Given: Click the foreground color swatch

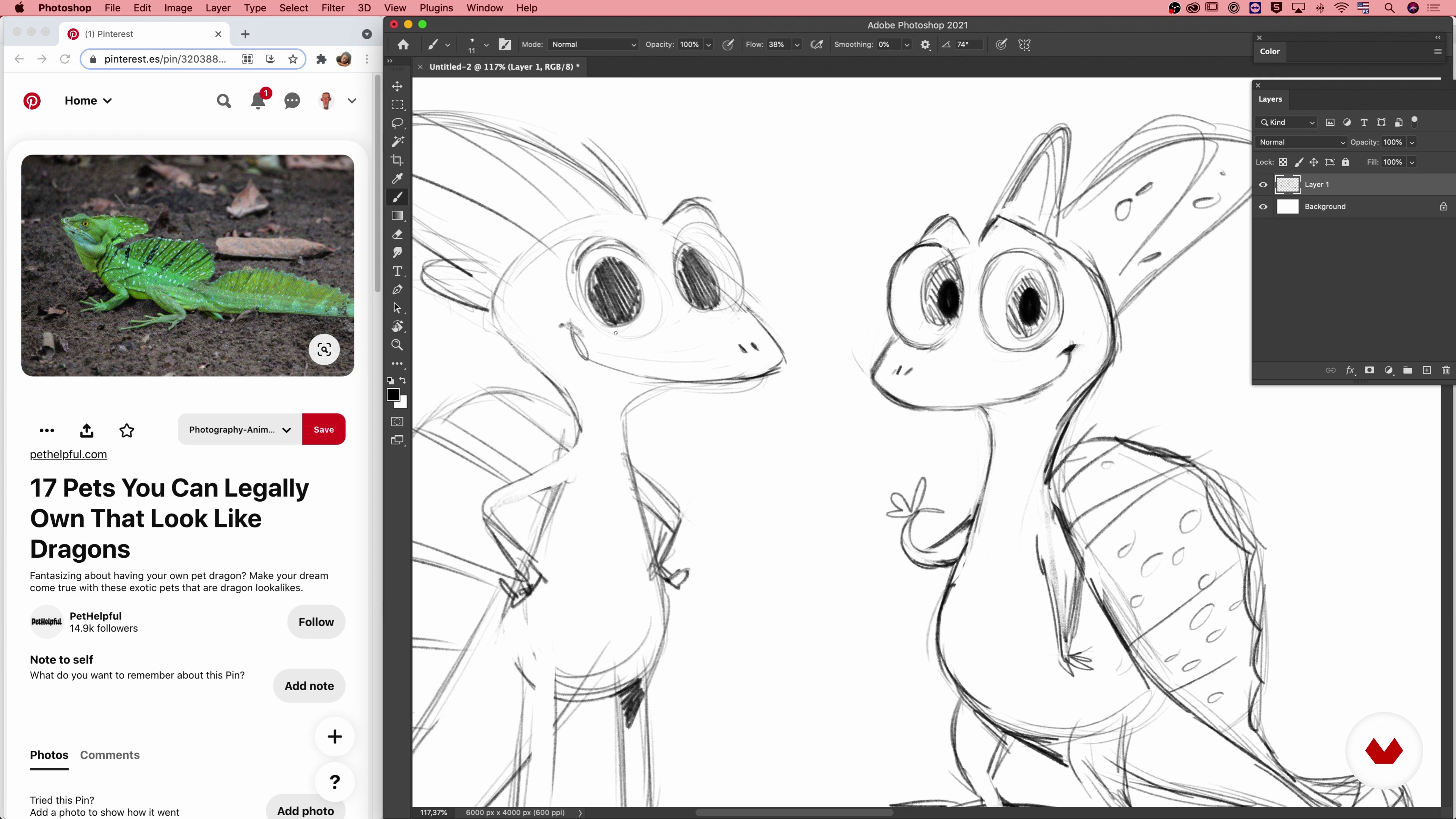Looking at the screenshot, I should point(393,394).
